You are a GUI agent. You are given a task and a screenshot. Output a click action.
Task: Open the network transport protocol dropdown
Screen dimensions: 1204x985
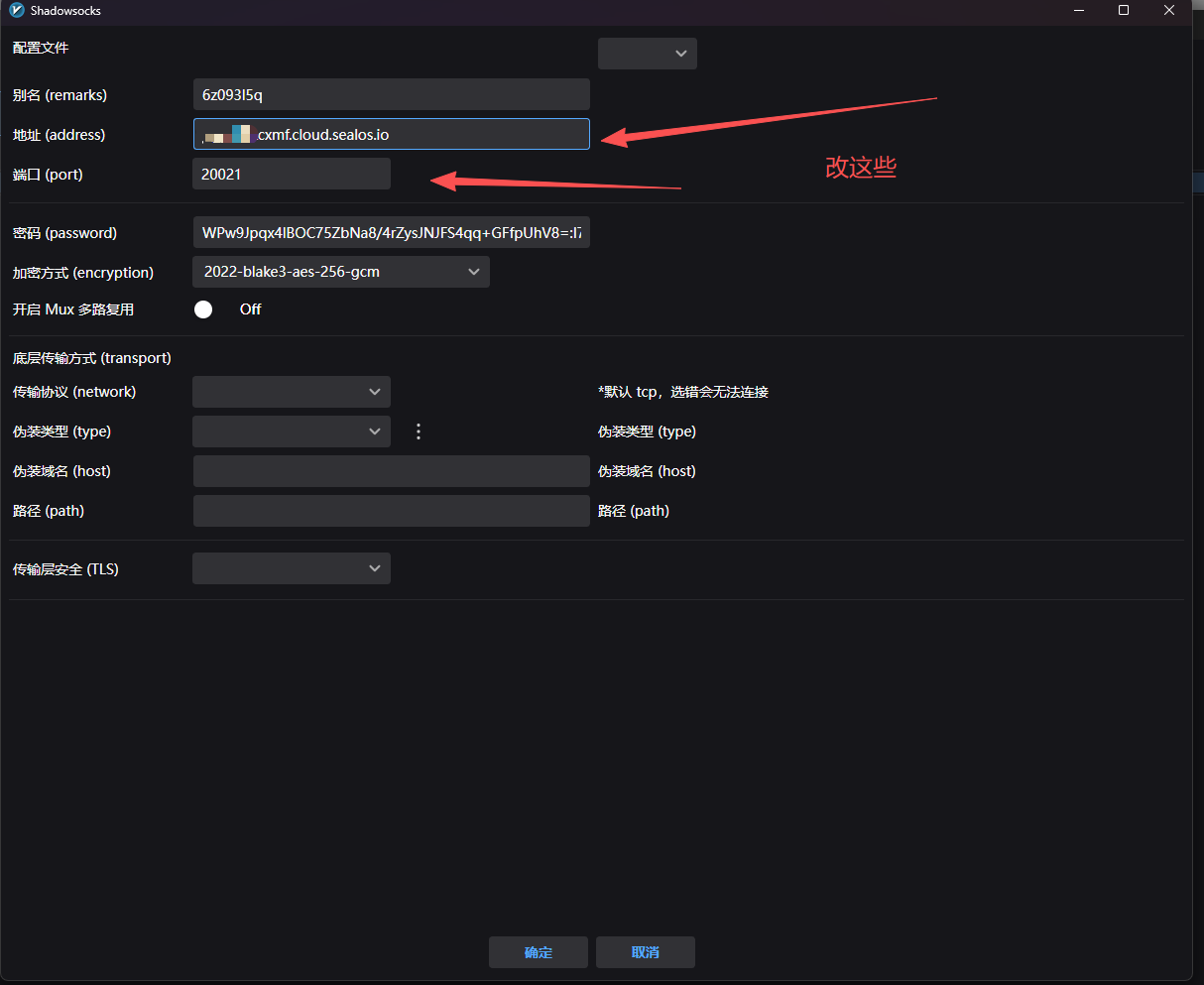tap(291, 392)
